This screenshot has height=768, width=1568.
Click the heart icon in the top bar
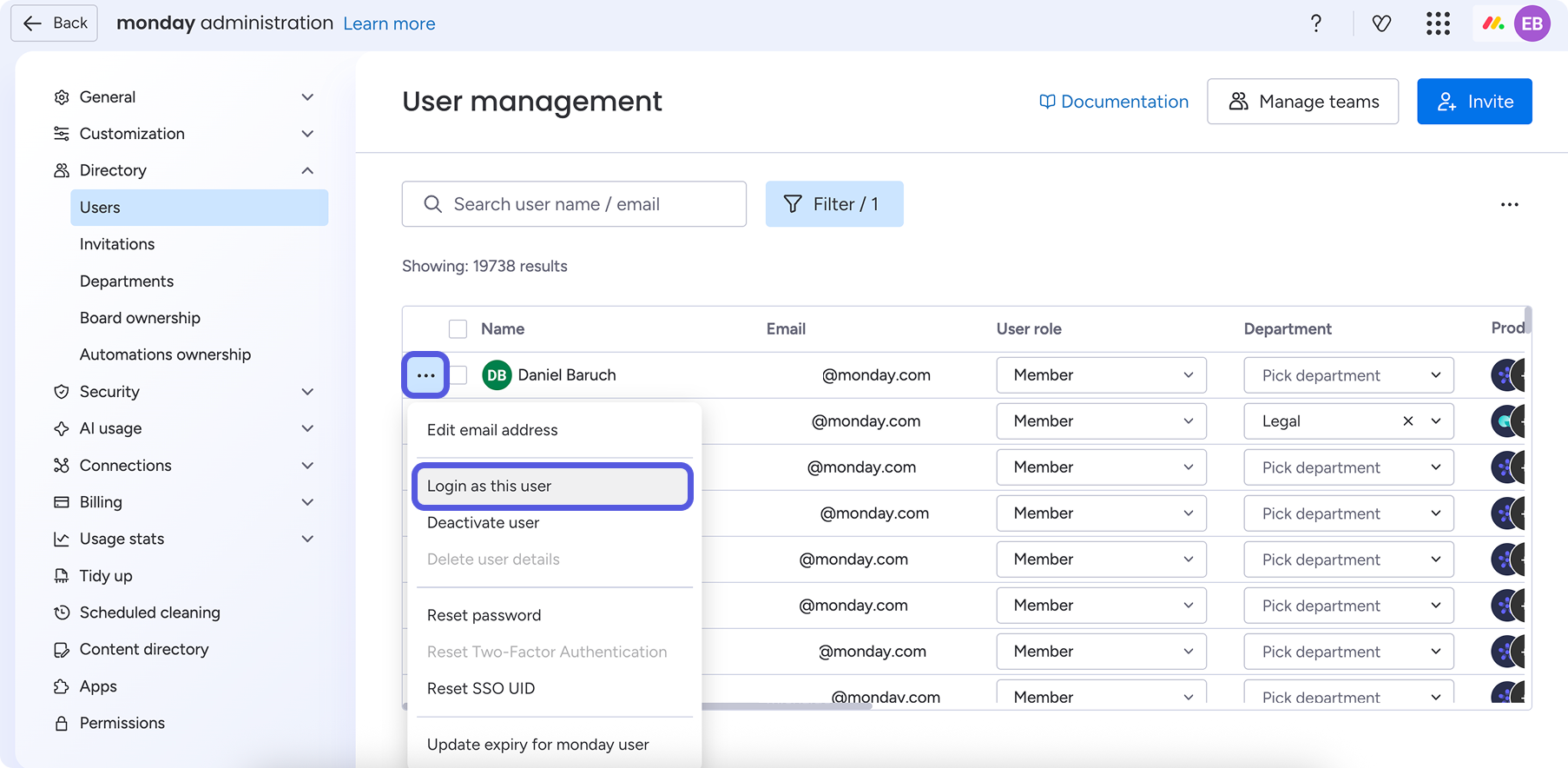1381,23
